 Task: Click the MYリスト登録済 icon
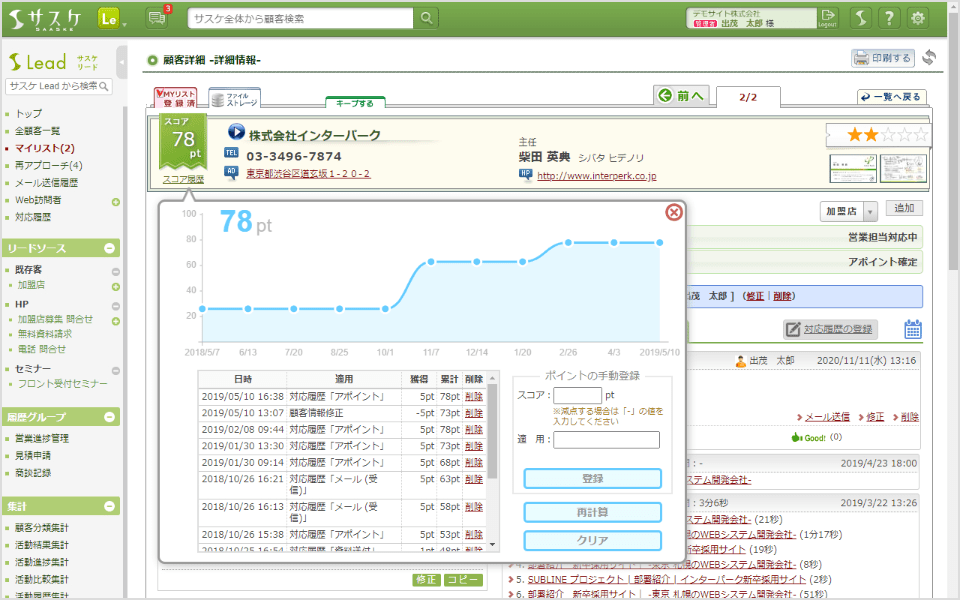pos(175,97)
